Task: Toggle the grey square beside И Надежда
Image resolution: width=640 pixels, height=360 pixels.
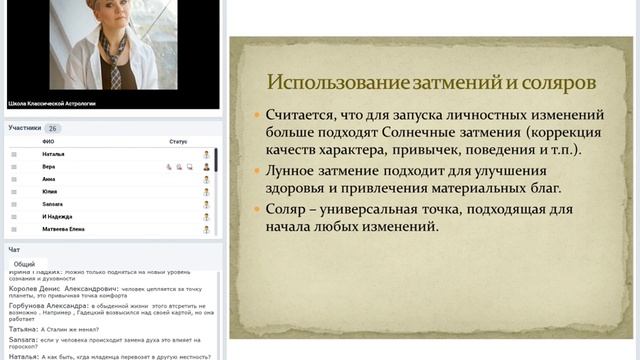Action: [x=14, y=217]
